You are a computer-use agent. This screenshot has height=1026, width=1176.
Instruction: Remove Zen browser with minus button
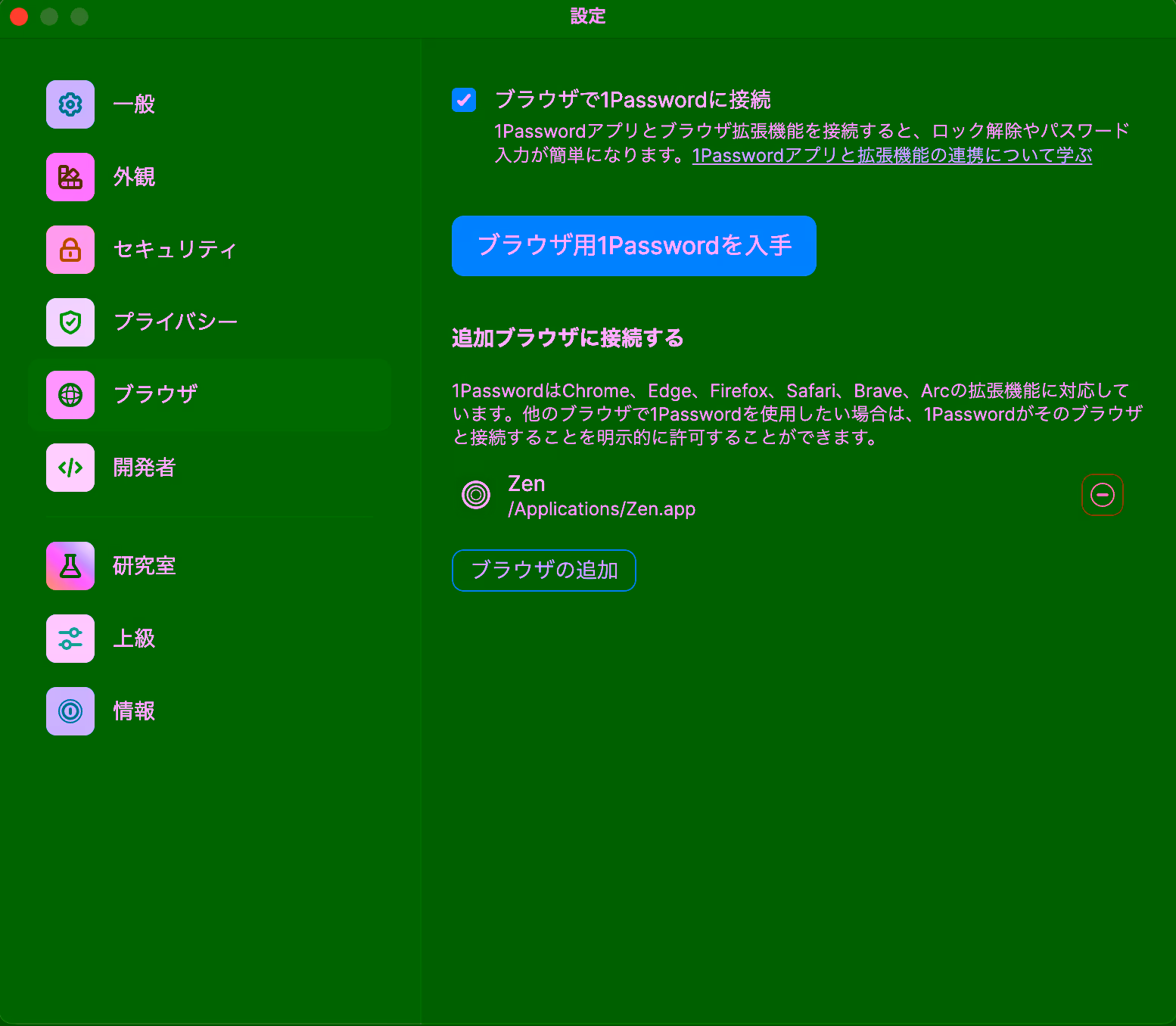click(x=1102, y=495)
